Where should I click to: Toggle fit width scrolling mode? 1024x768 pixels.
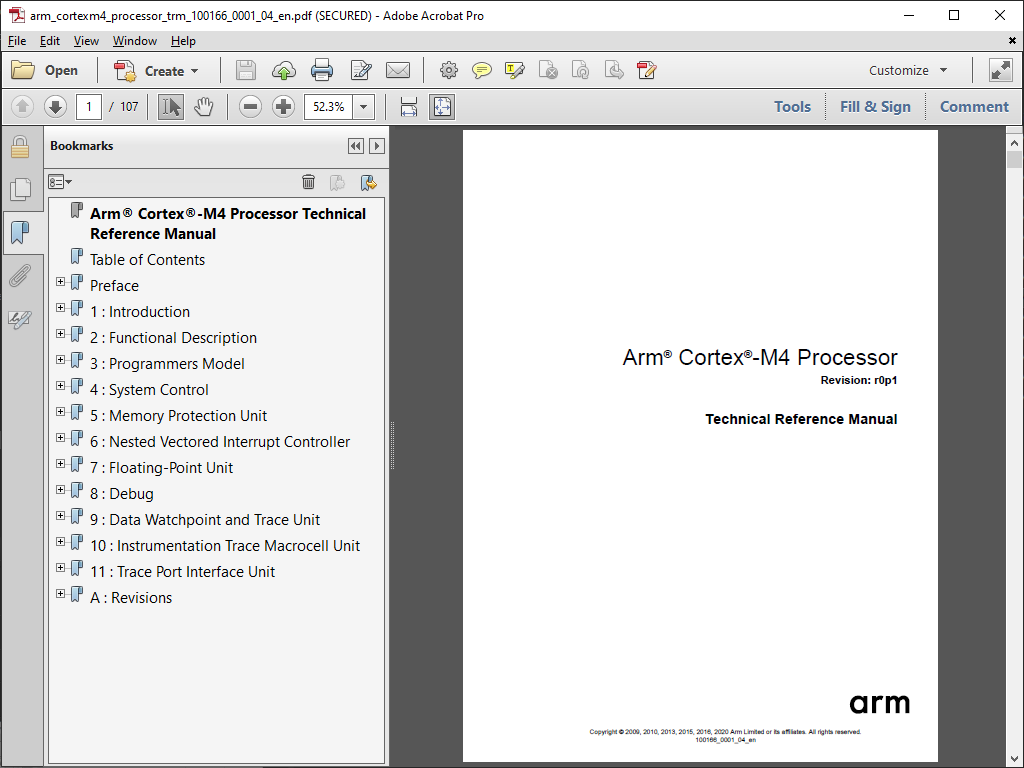pos(409,106)
